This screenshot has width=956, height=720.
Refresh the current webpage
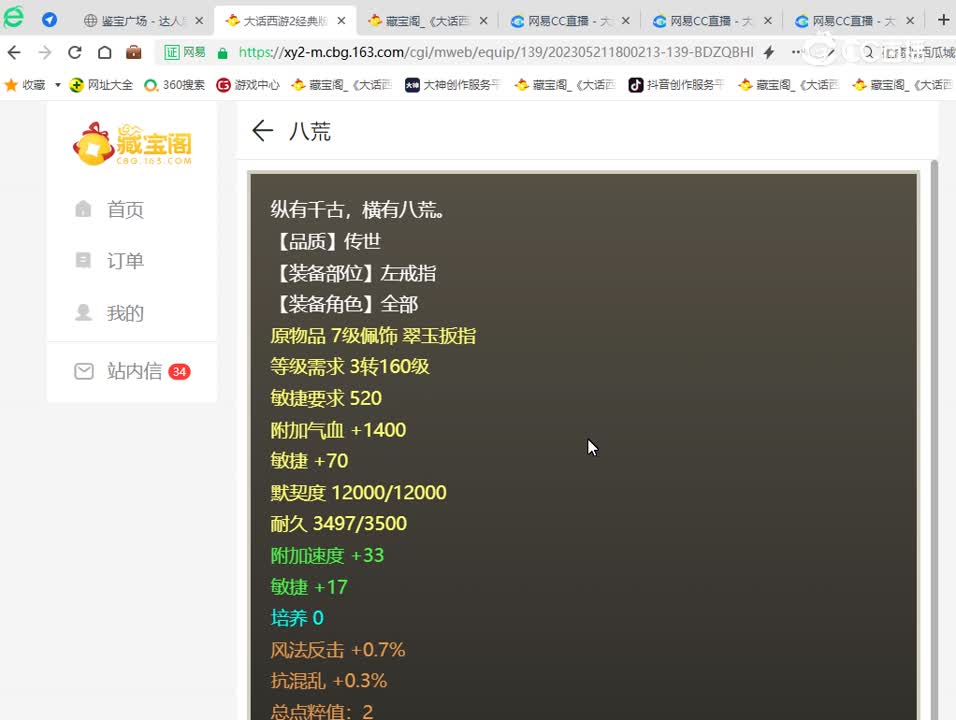[76, 52]
